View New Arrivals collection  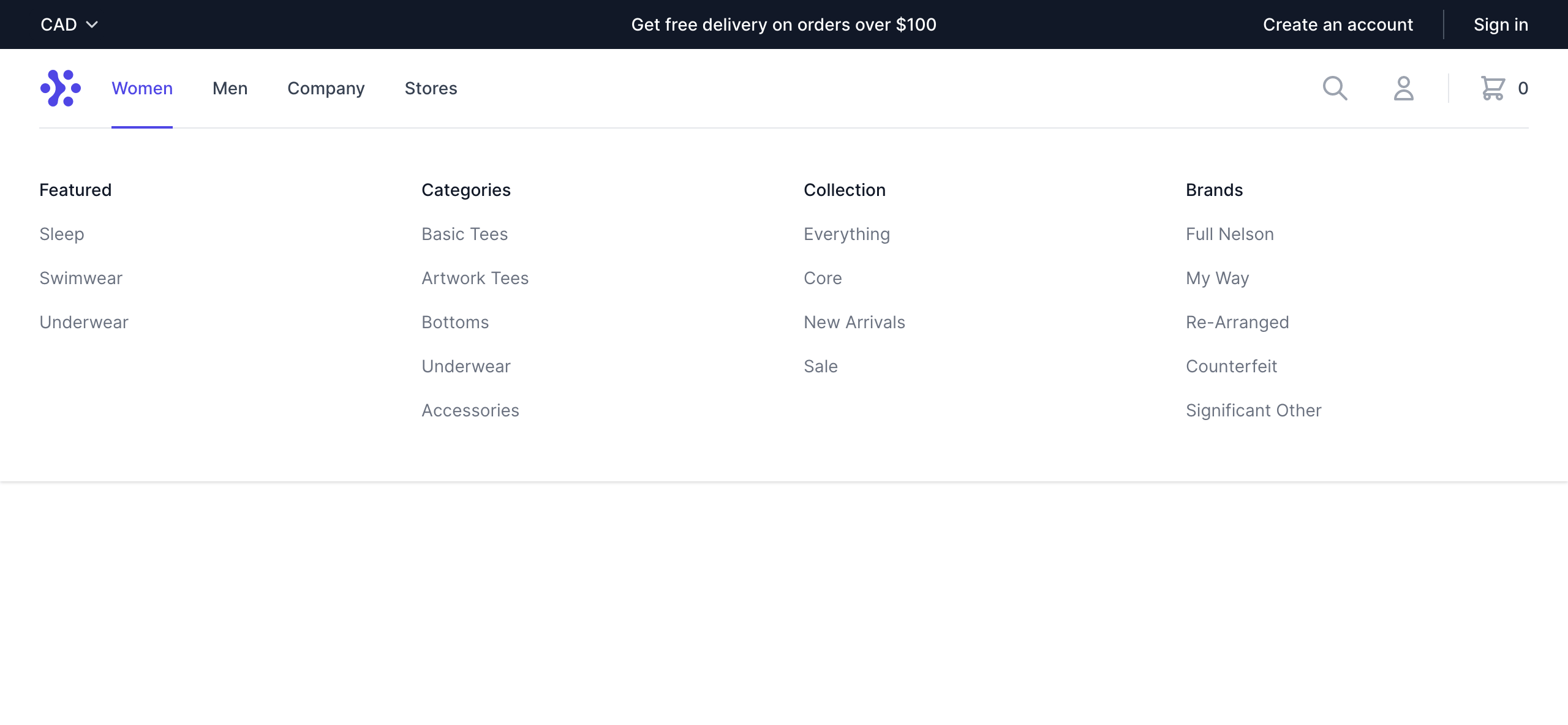(854, 322)
